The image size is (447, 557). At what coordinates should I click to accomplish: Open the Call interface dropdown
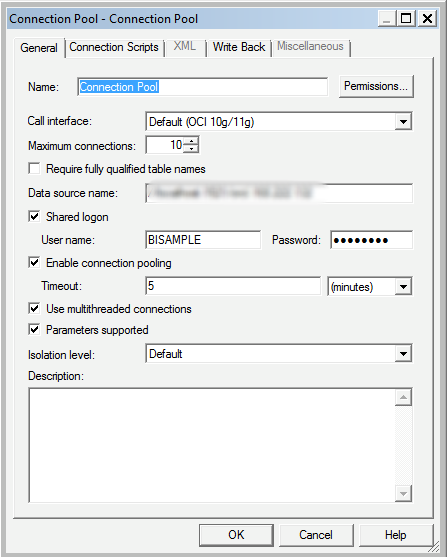403,122
